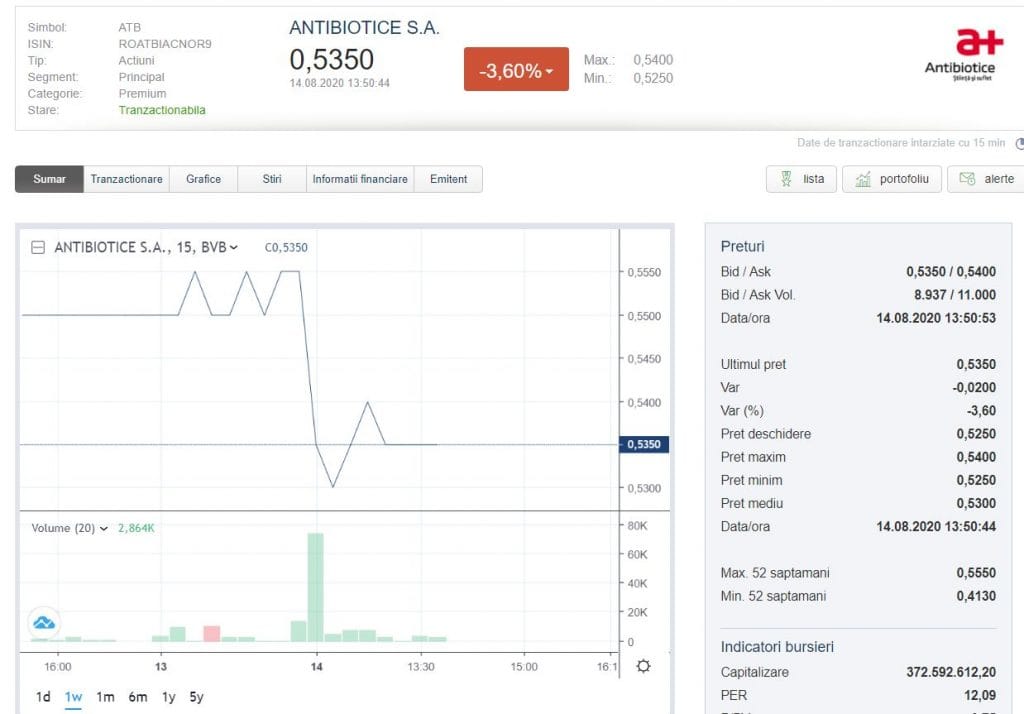Click the delayed data clock icon
This screenshot has width=1024, height=714.
tap(1019, 143)
